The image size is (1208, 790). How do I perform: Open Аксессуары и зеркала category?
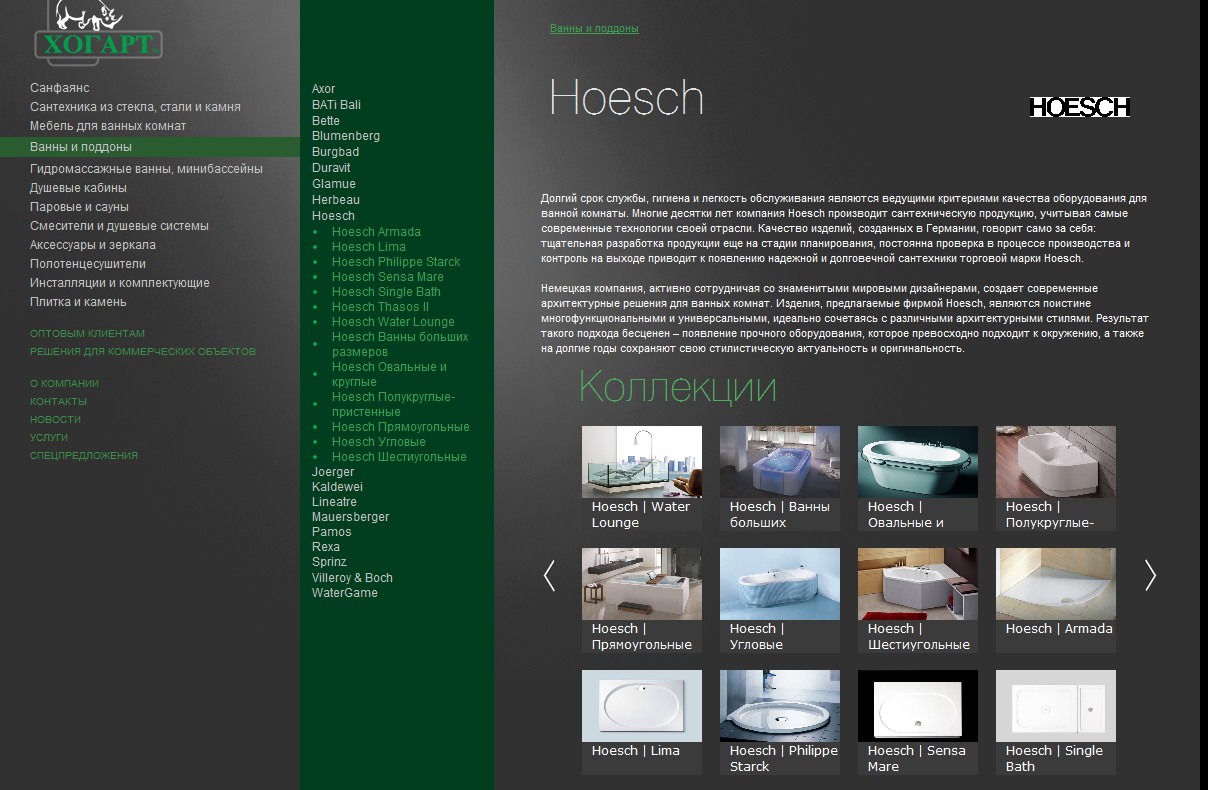tap(93, 245)
